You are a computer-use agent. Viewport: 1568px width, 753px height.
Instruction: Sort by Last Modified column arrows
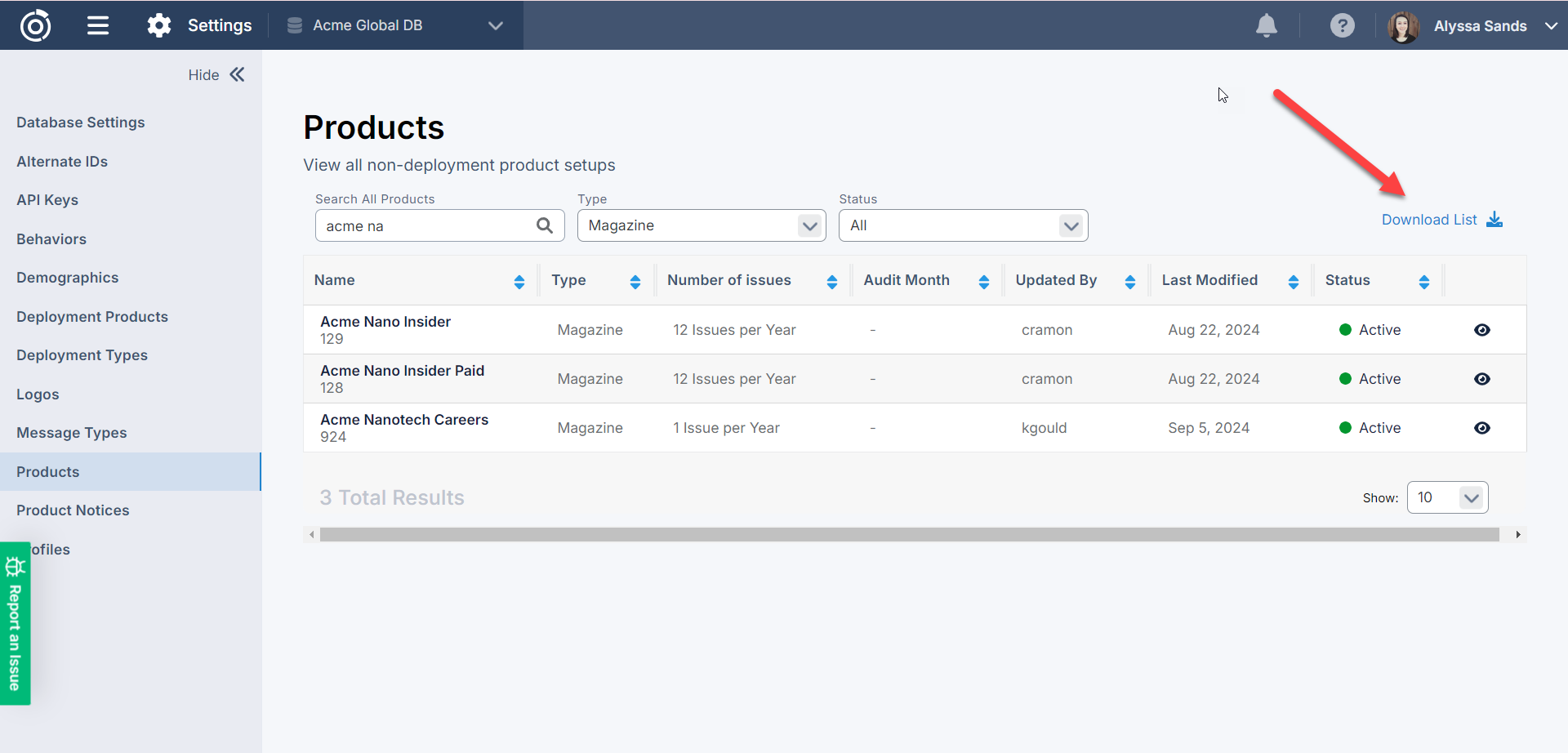click(1293, 282)
